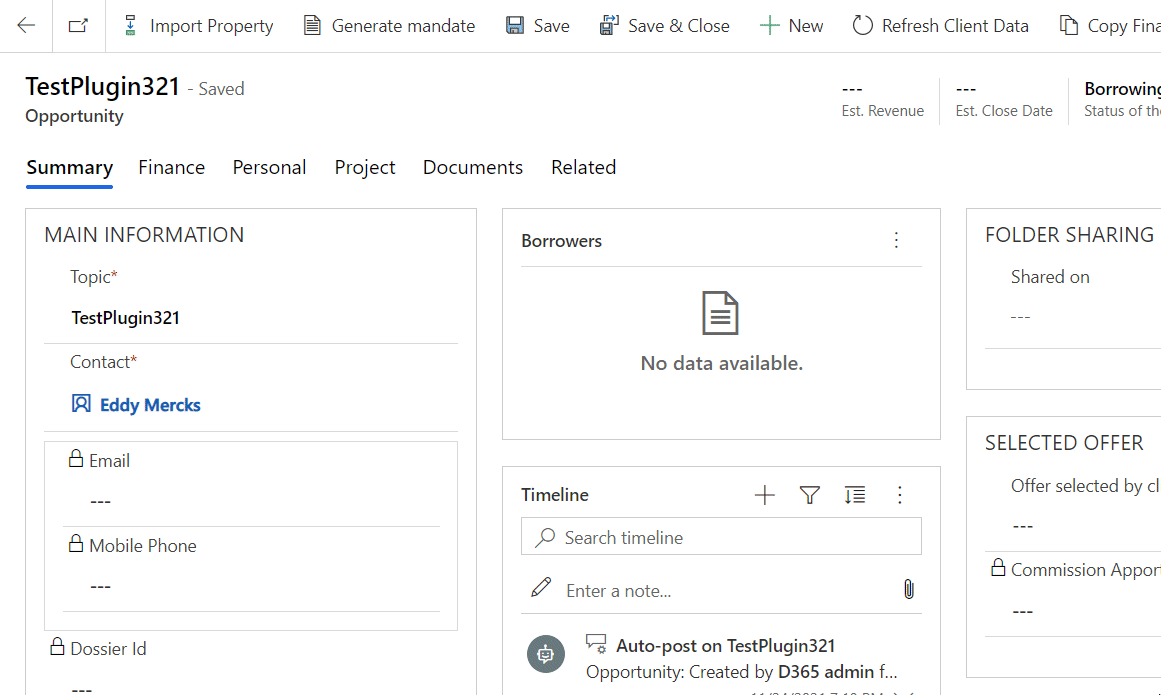This screenshot has height=695, width=1161.
Task: Click the New record button
Action: pyautogui.click(x=791, y=26)
